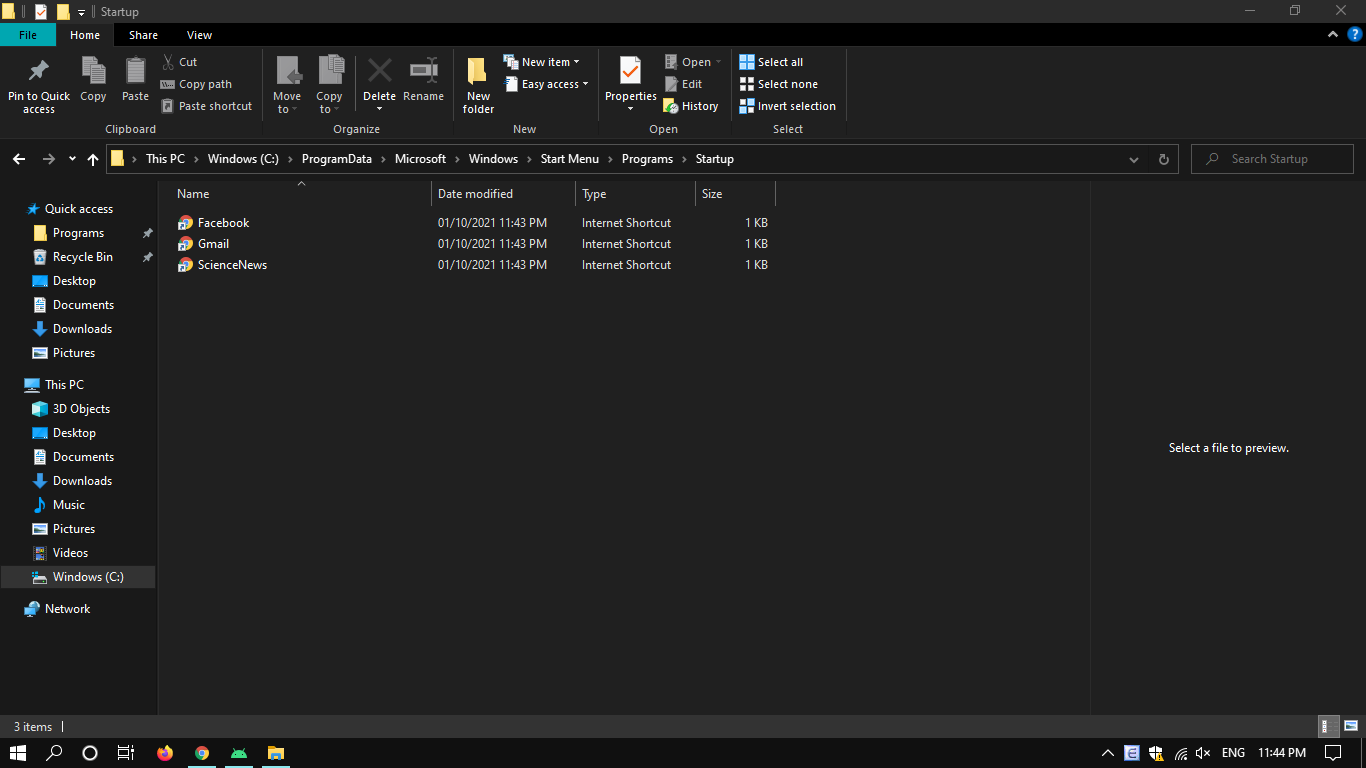Image resolution: width=1366 pixels, height=768 pixels.
Task: Click Windows (C:) in address path
Action: [243, 159]
